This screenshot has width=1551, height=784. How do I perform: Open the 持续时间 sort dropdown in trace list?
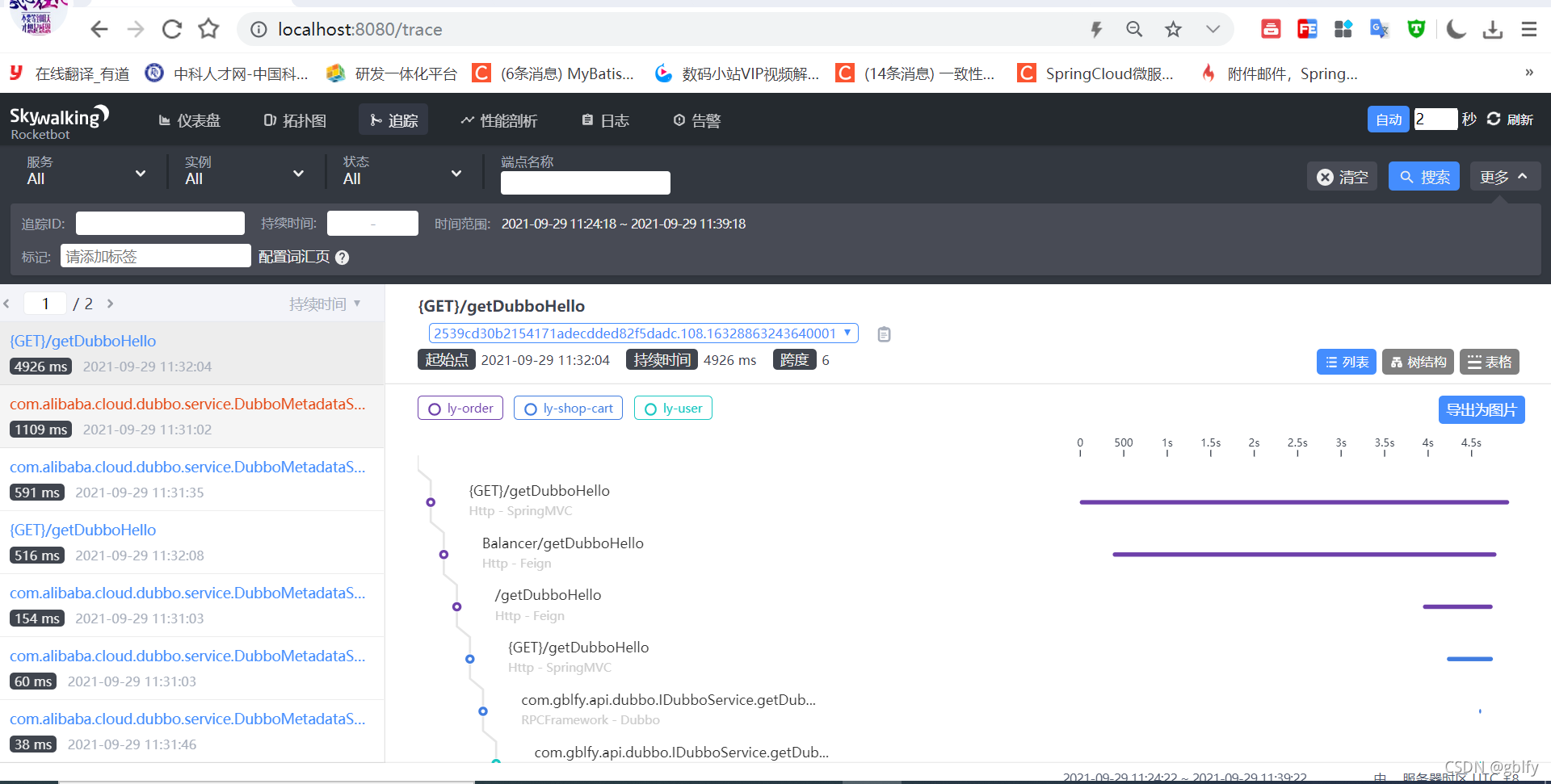pos(325,304)
